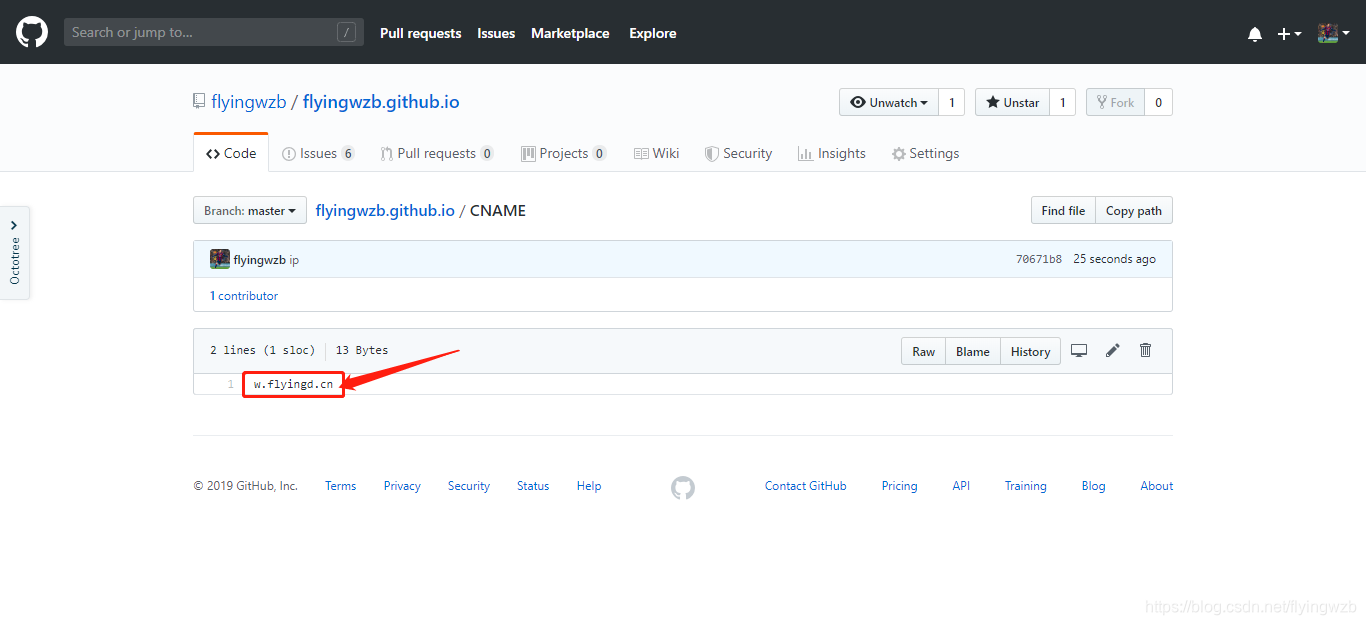View the fork count of 0
This screenshot has height=625, width=1366.
click(1158, 102)
